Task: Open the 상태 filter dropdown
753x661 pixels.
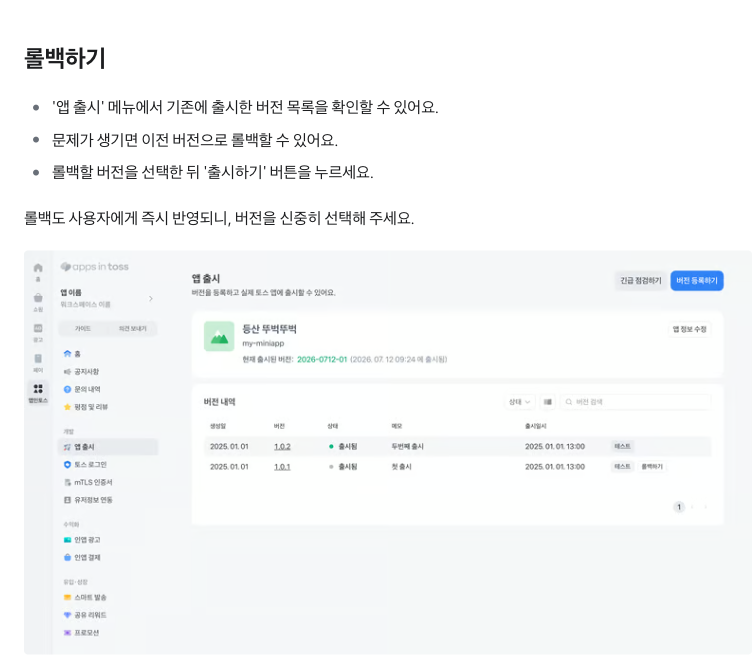Action: [520, 402]
